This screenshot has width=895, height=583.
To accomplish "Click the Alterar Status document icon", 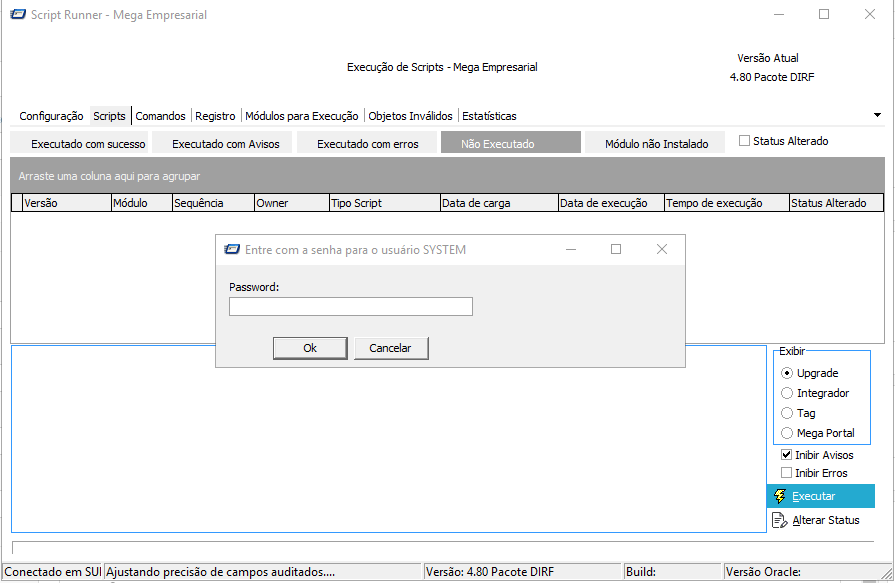I will (780, 520).
